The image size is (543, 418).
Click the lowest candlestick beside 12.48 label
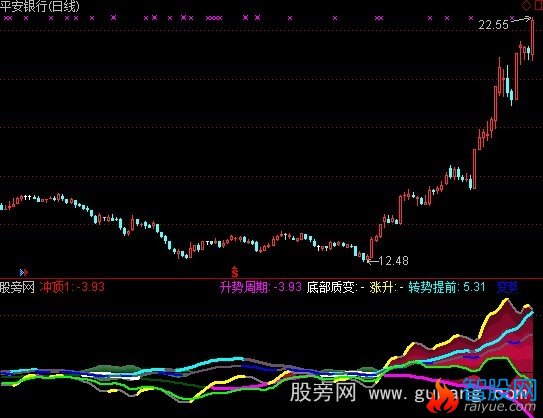coord(368,258)
